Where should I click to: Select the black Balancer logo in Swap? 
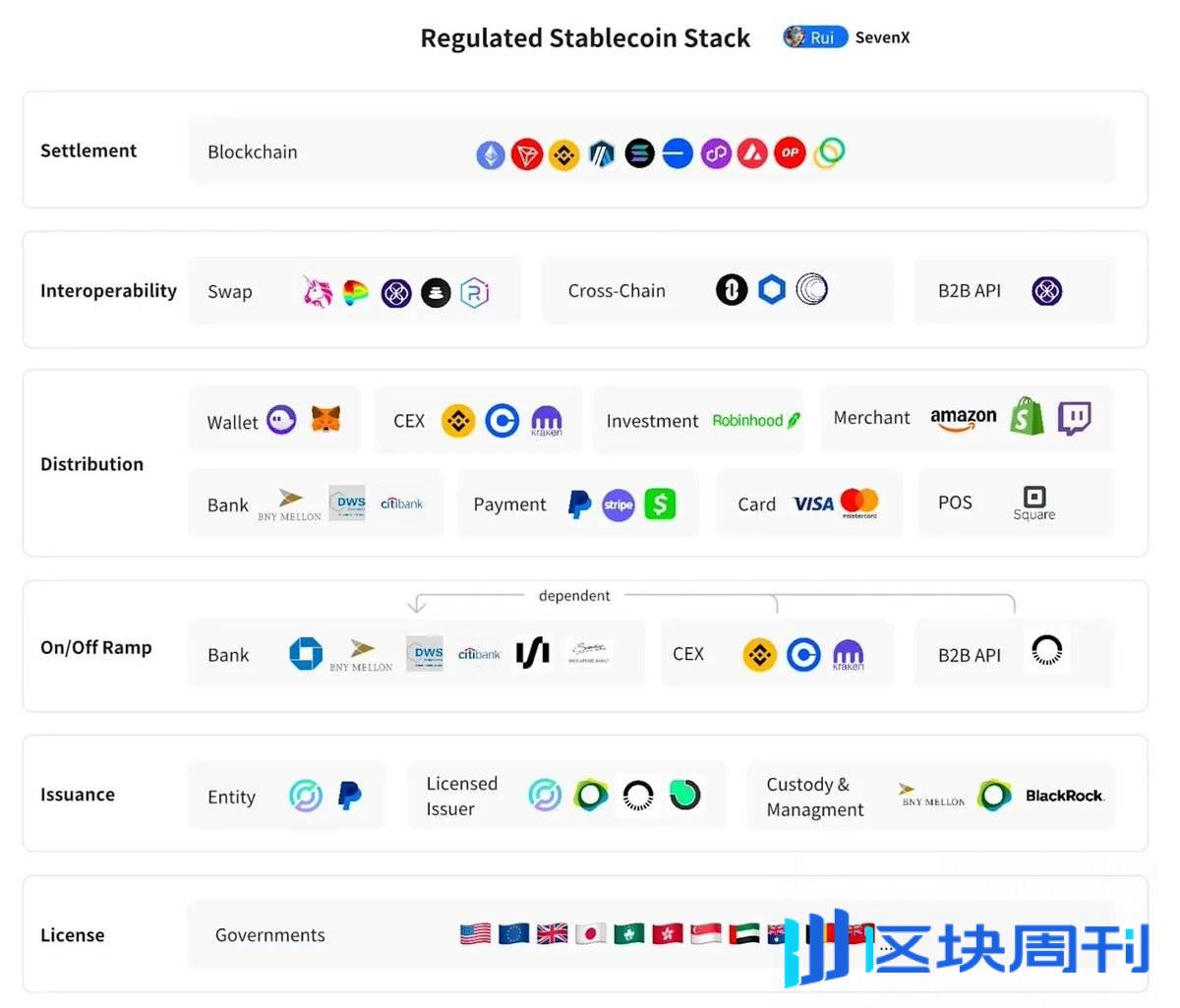[436, 292]
